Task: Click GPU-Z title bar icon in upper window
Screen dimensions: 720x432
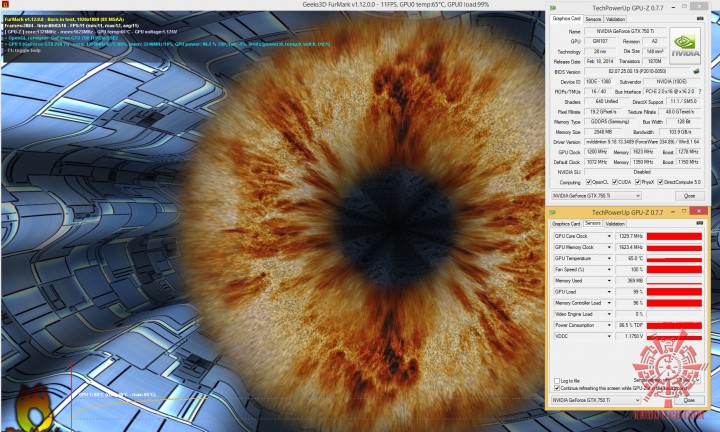Action: click(553, 8)
